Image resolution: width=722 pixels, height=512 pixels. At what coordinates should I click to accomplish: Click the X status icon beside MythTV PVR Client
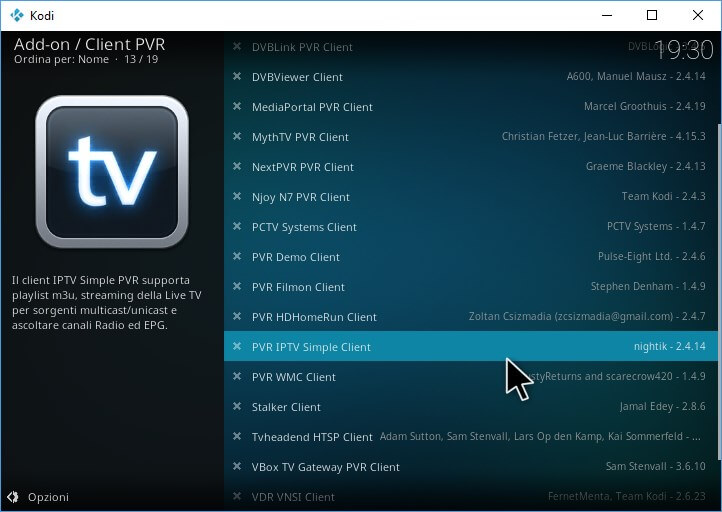[237, 136]
